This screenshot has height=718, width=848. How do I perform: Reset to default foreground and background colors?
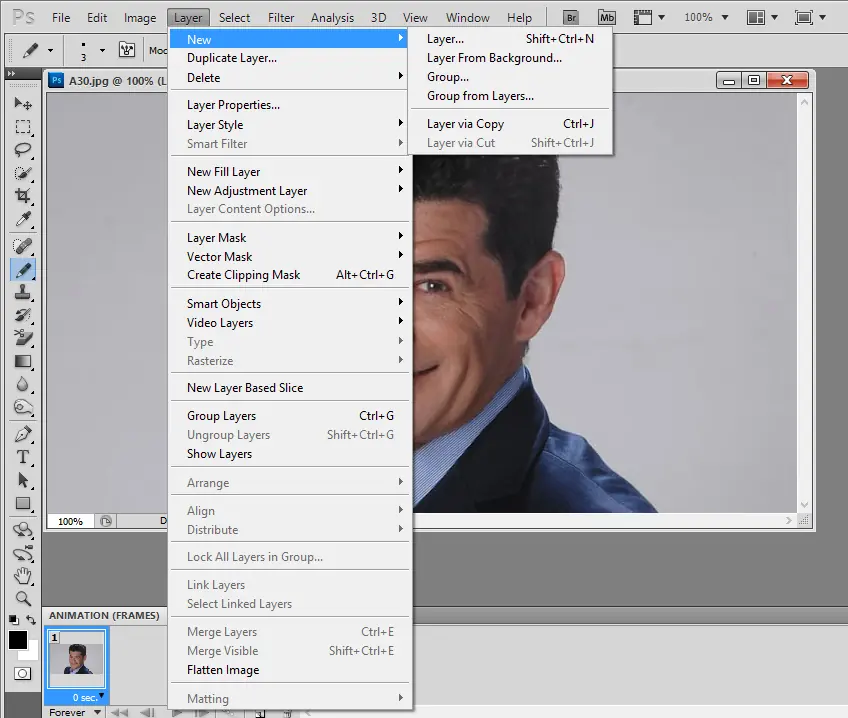click(13, 621)
